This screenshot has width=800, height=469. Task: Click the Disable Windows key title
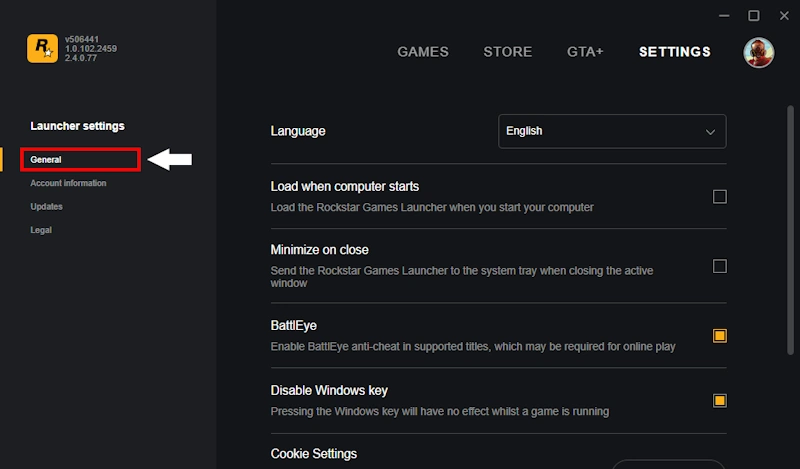click(x=329, y=390)
